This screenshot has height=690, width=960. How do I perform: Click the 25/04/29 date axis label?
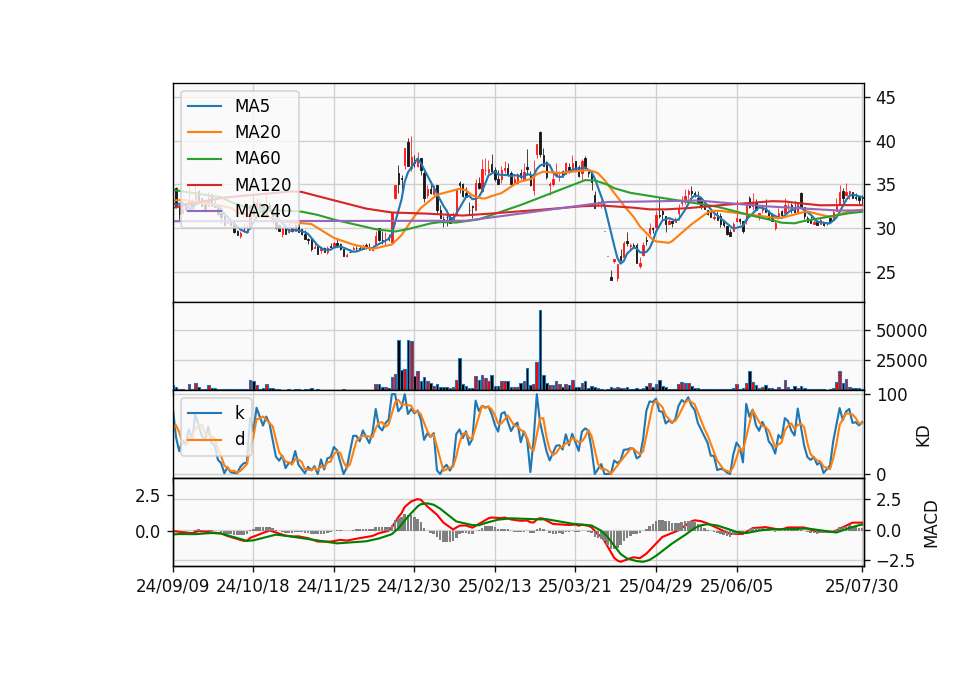(x=656, y=586)
